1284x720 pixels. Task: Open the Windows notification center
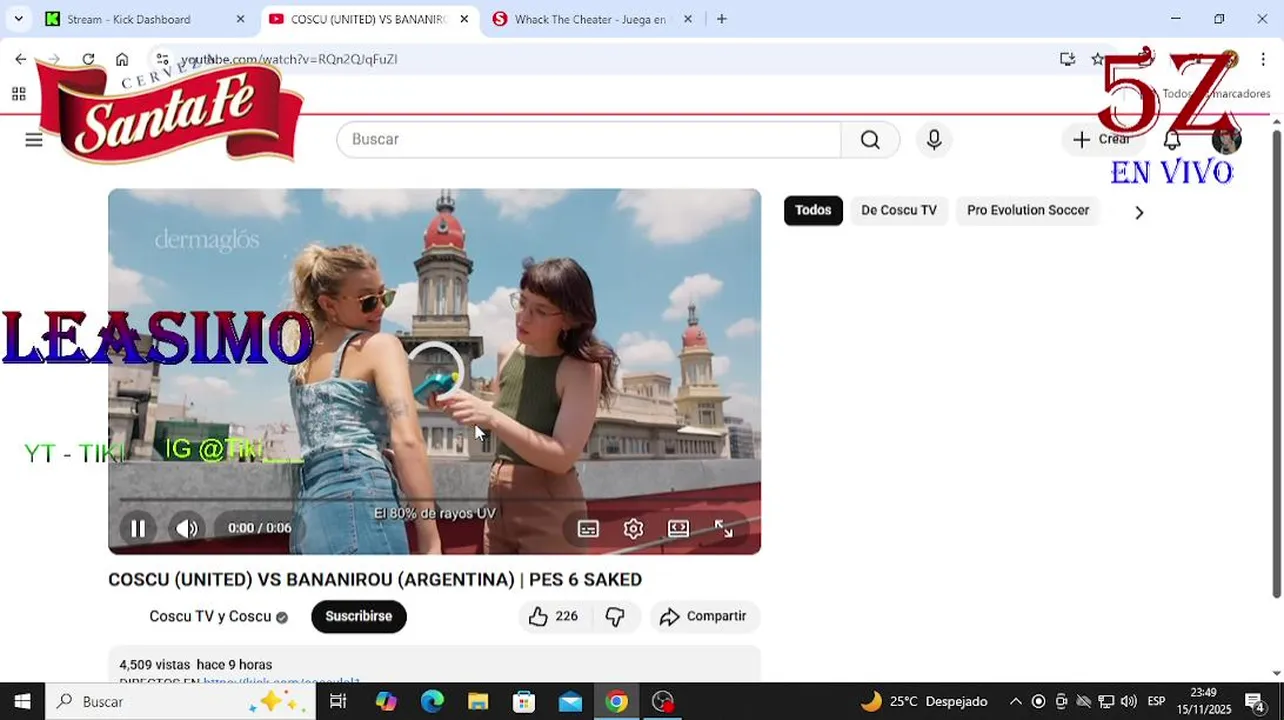[1255, 701]
